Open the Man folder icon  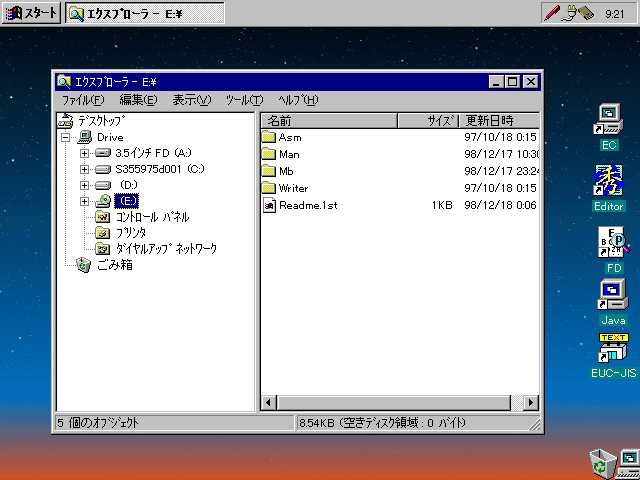269,154
